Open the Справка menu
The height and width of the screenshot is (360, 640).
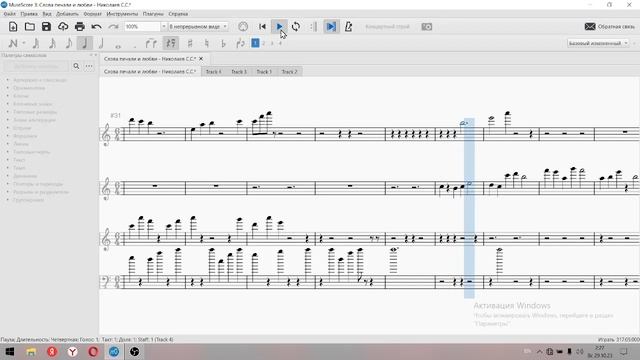pyautogui.click(x=178, y=14)
